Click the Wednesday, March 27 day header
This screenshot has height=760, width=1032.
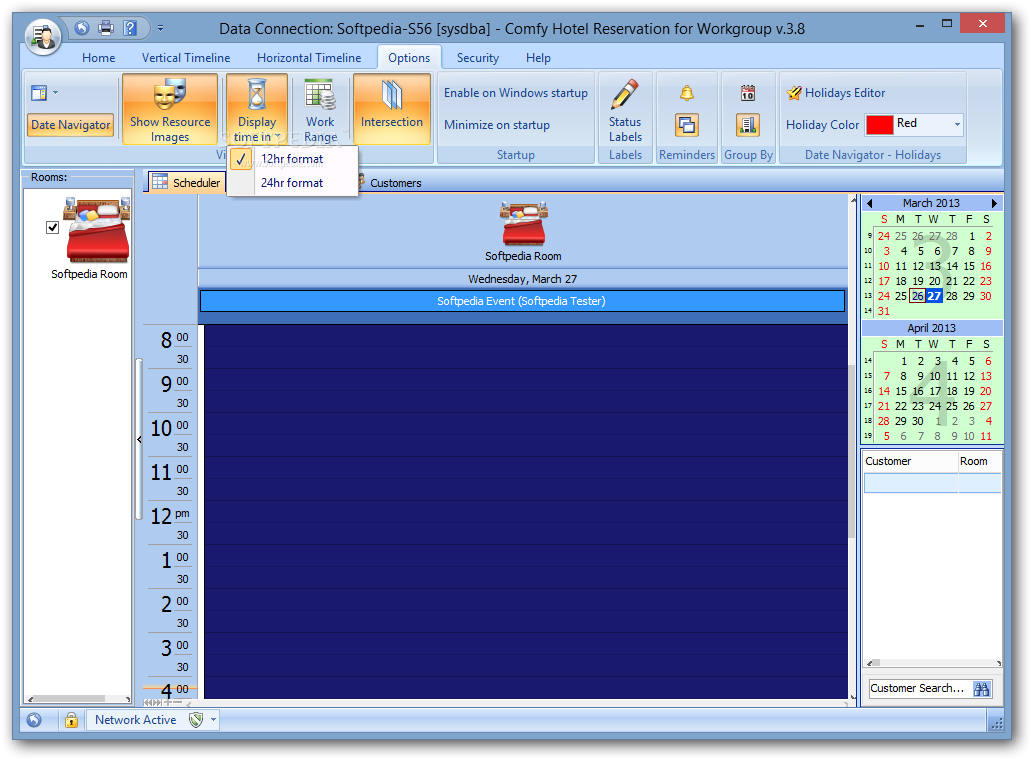(523, 279)
